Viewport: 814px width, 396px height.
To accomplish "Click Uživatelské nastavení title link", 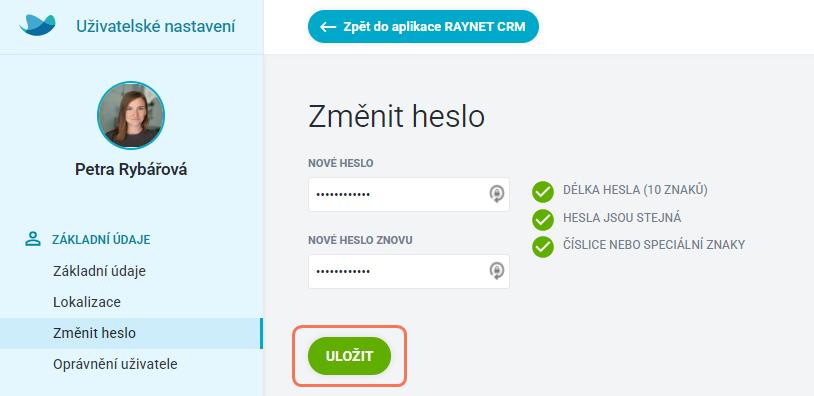I will tap(156, 26).
